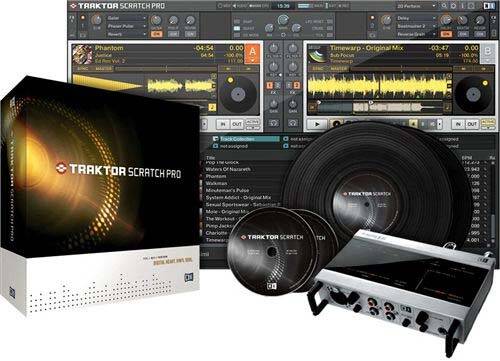
Task: Toggle SYNC on Deck B
Action: (x=318, y=69)
